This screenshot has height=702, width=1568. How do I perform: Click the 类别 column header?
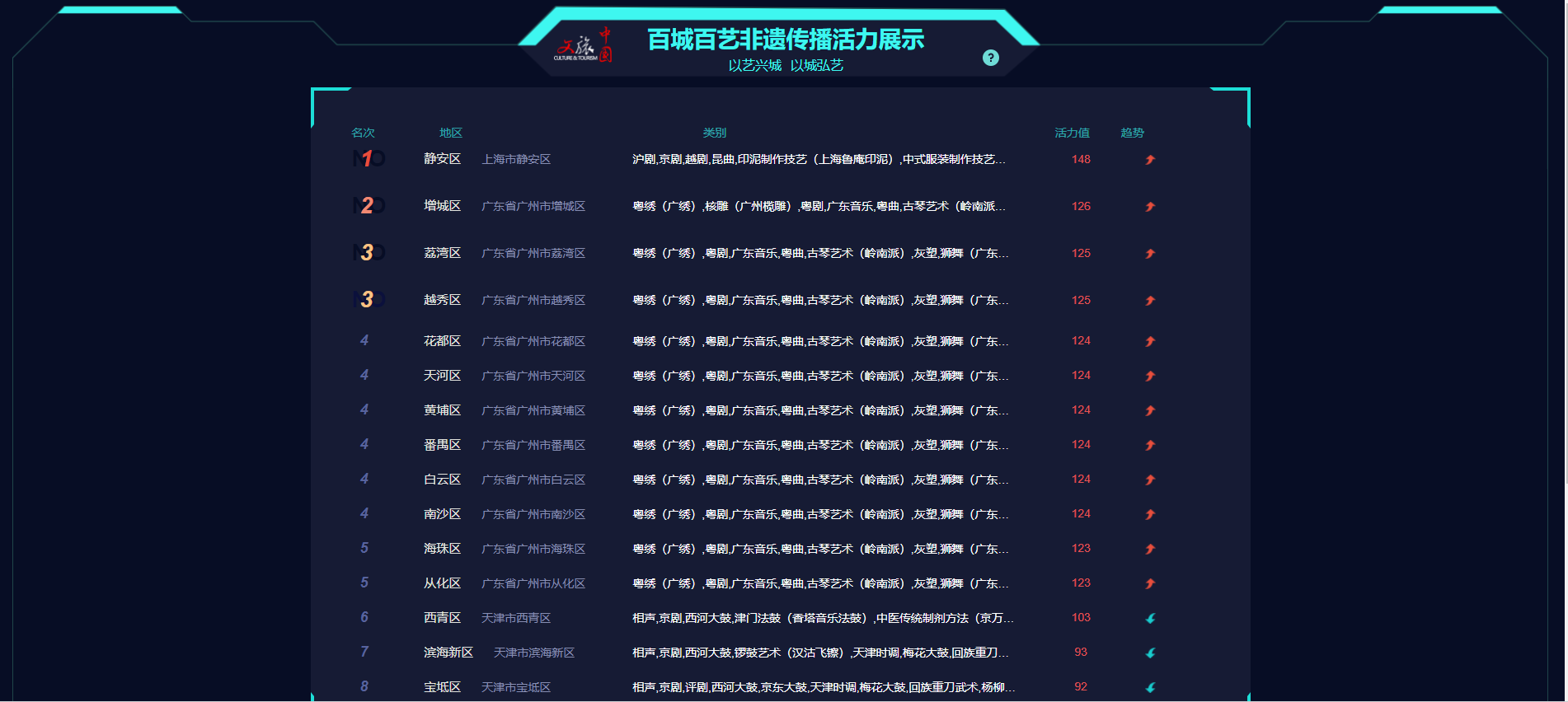(714, 133)
